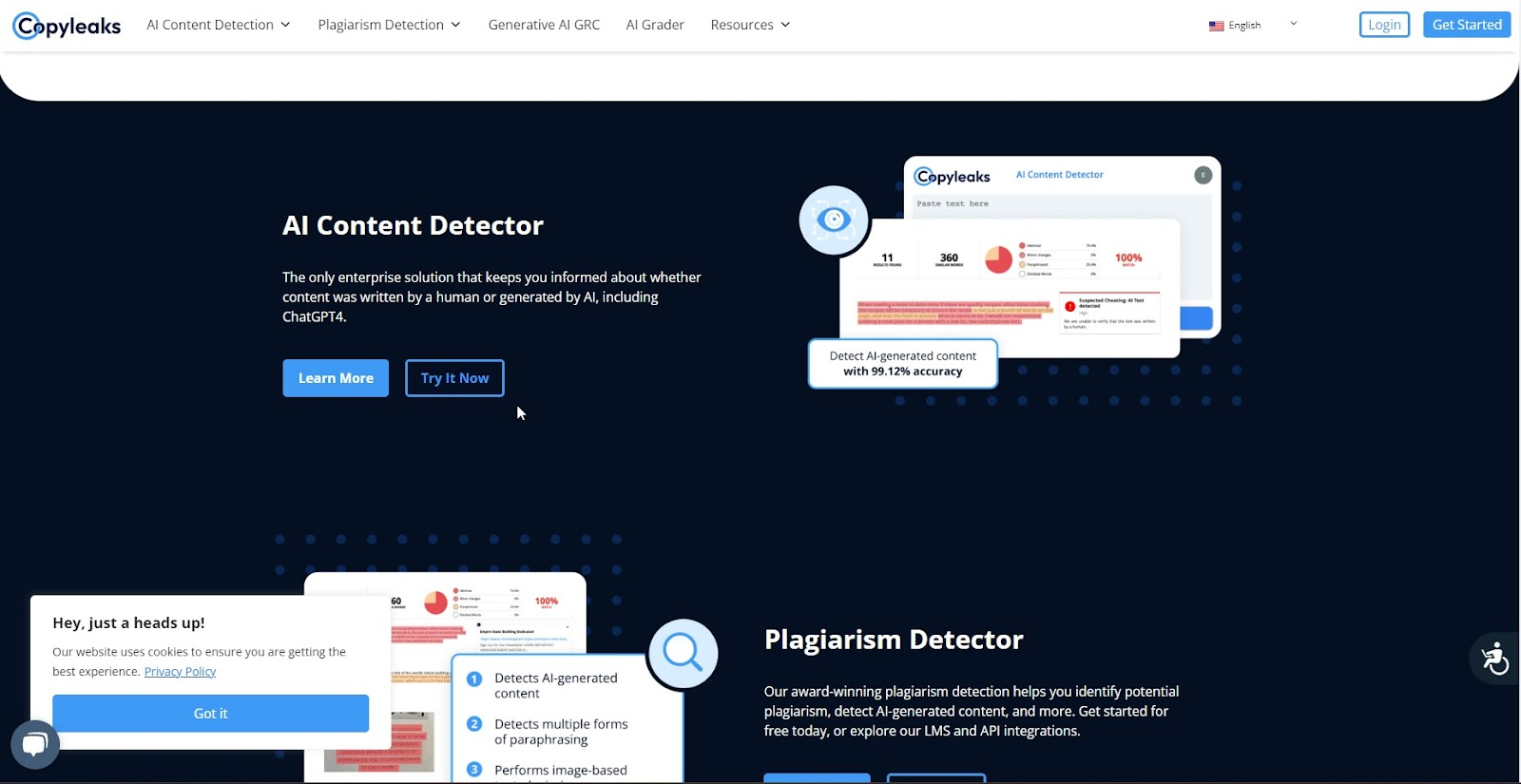Click the 'AI Content Detector' tab label in the preview

1059,175
